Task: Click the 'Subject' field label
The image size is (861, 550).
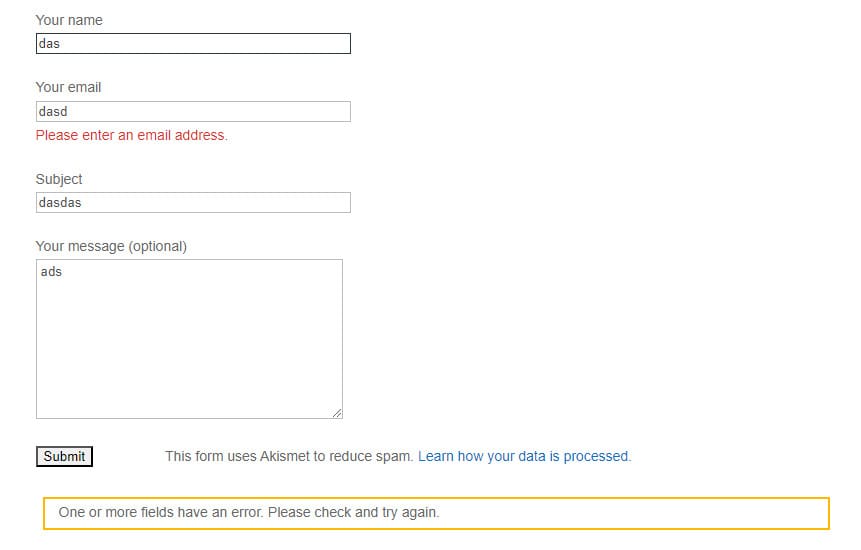Action: pos(59,179)
